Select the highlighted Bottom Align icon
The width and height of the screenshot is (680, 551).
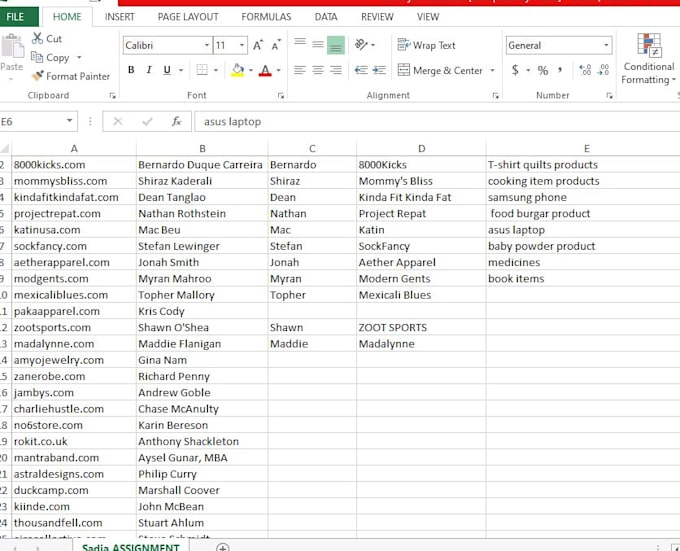point(336,45)
